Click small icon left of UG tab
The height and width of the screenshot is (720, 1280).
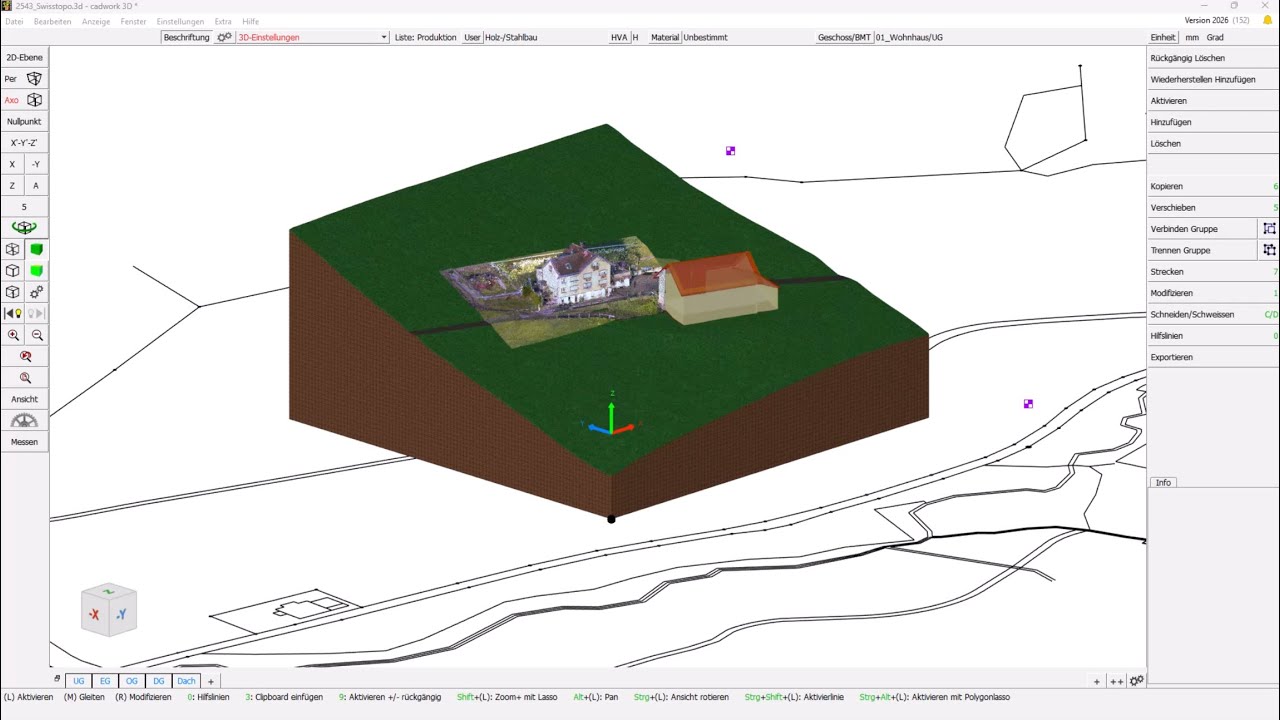click(x=57, y=679)
